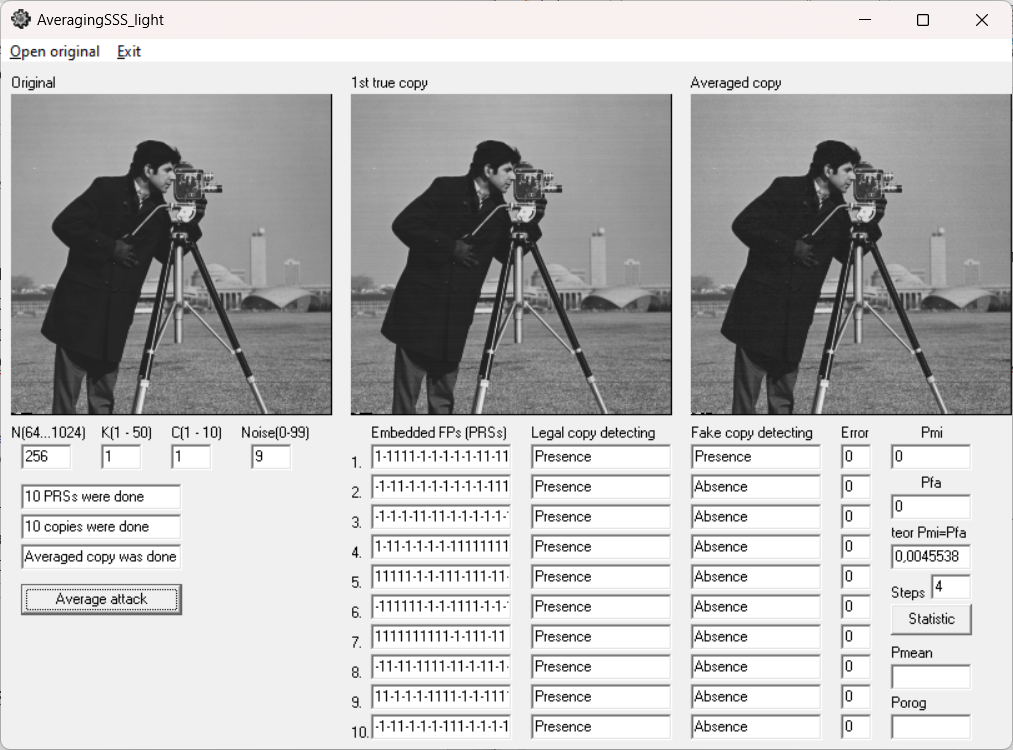
Task: Click the empty Pmean field
Action: click(931, 677)
